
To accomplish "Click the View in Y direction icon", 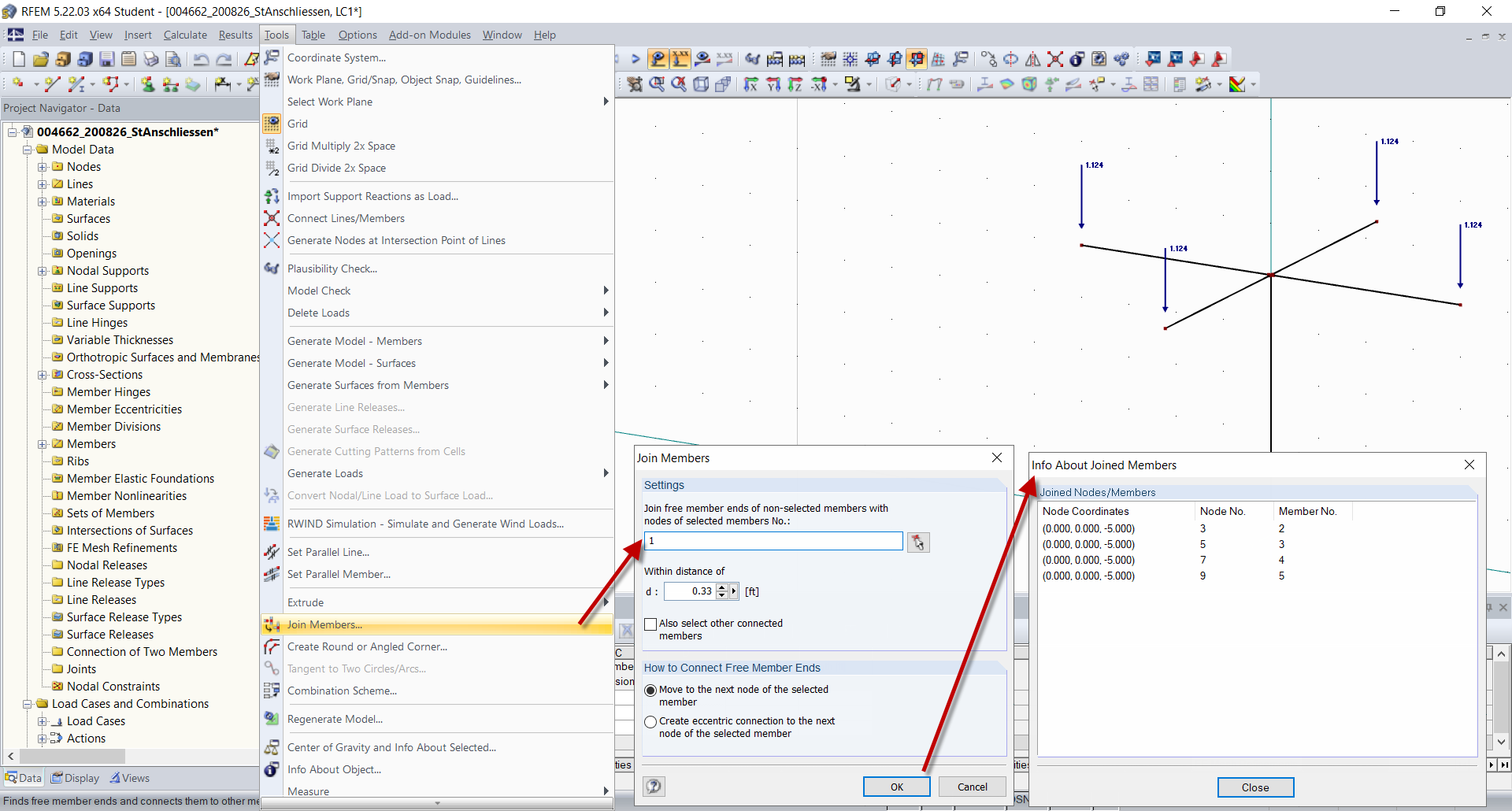I will click(773, 83).
